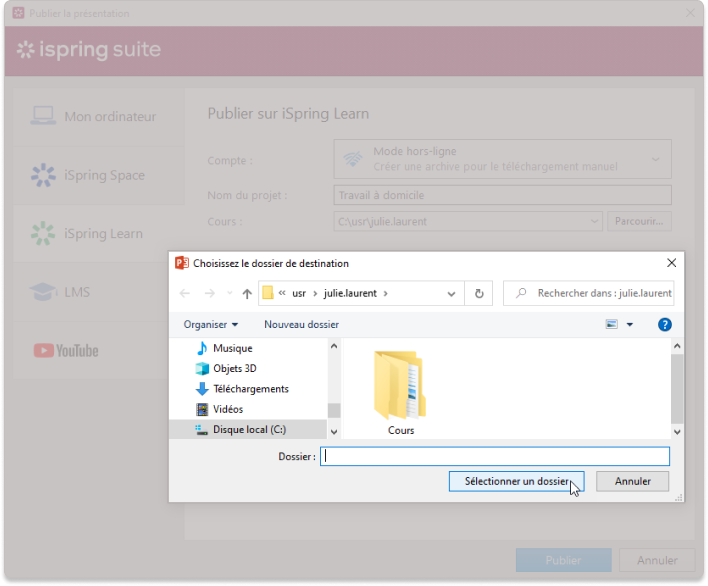This screenshot has width=708, height=586.
Task: Open Mon ordinateur tab in iSpring
Action: pyautogui.click(x=99, y=116)
